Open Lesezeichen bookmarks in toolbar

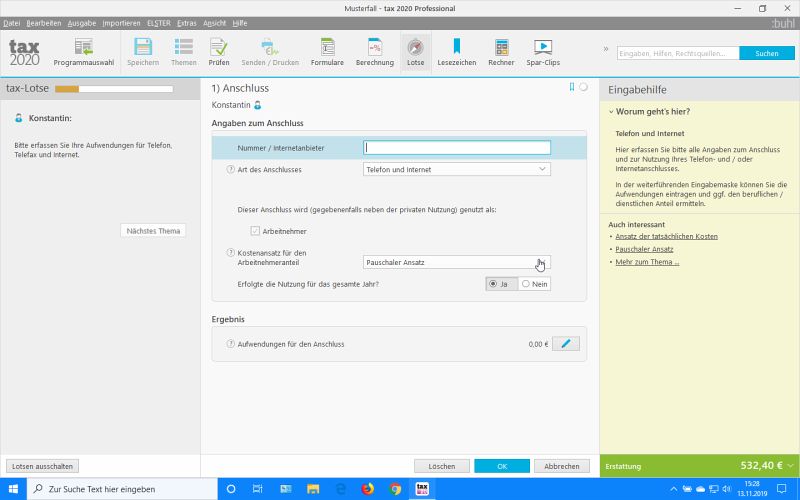click(456, 52)
